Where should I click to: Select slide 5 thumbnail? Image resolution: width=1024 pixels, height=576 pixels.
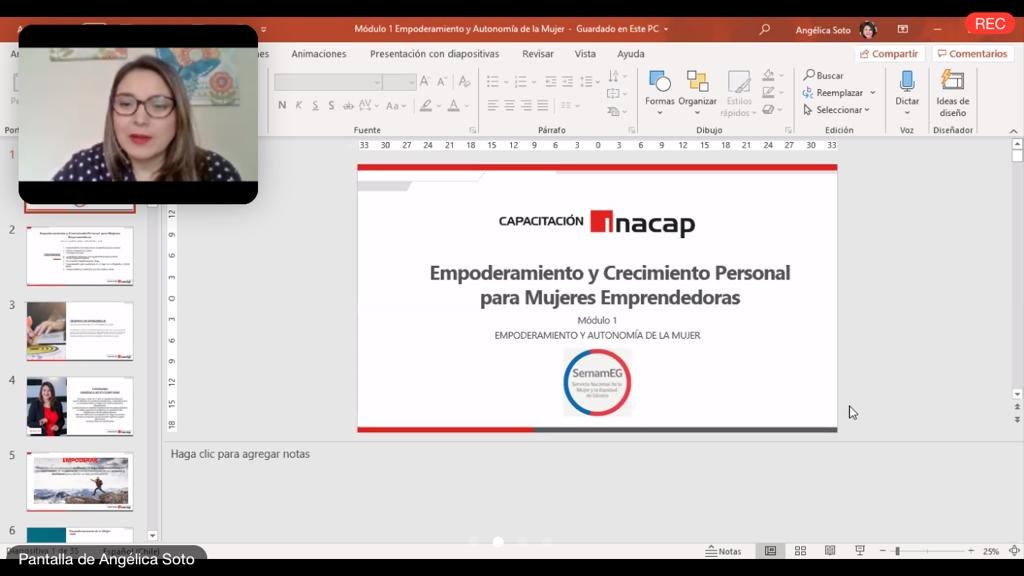(x=80, y=481)
